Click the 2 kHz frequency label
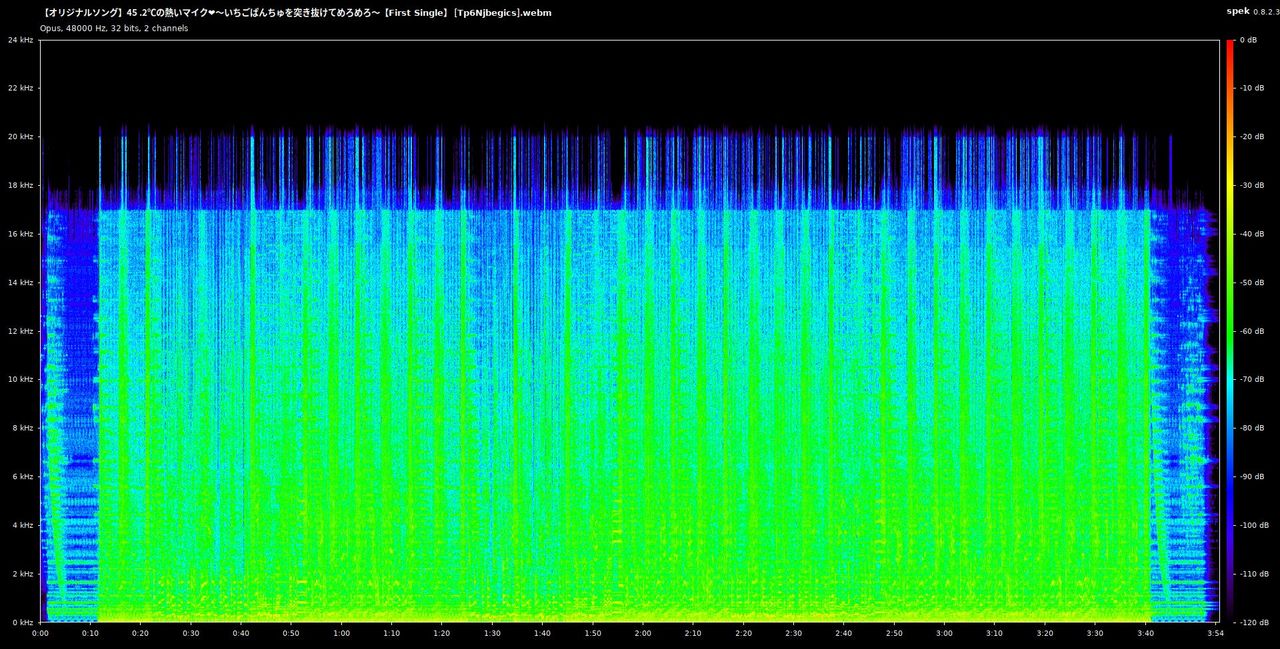Viewport: 1280px width, 649px height. pos(25,573)
